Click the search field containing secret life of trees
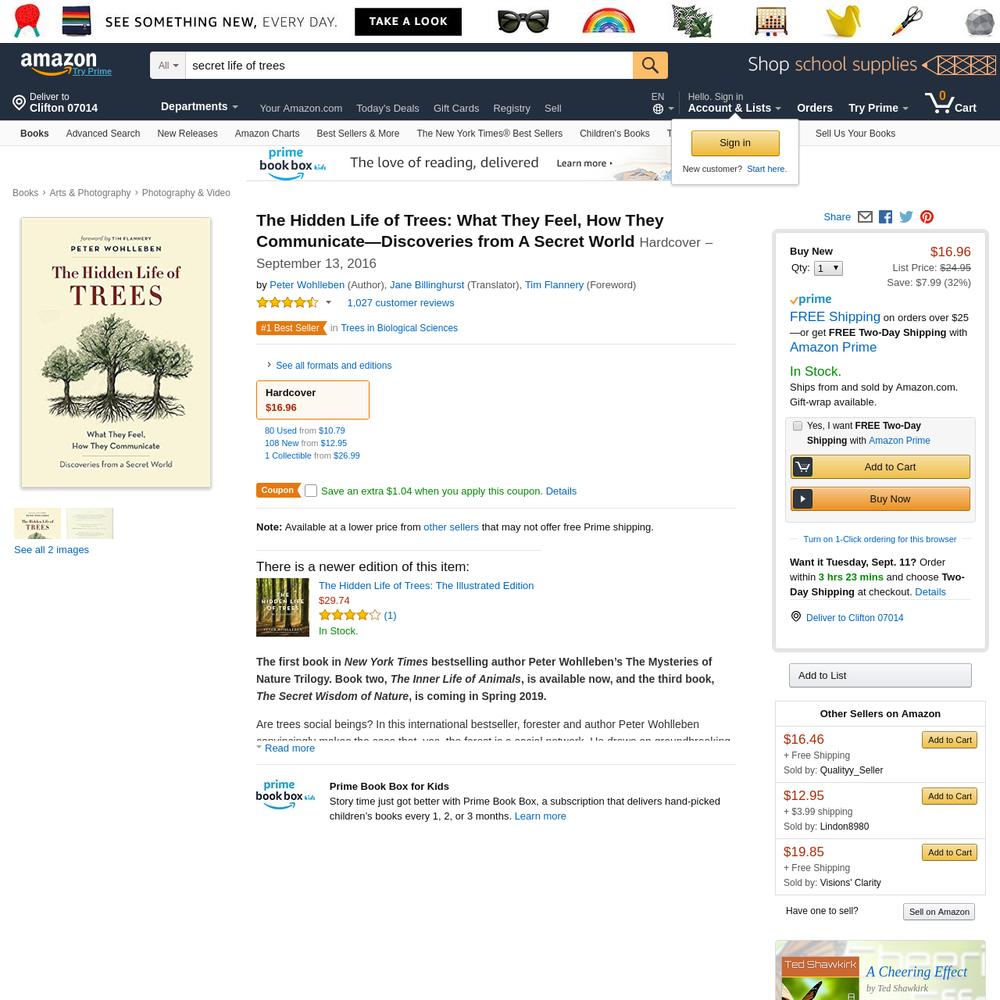The width and height of the screenshot is (1000, 1000). coord(409,65)
